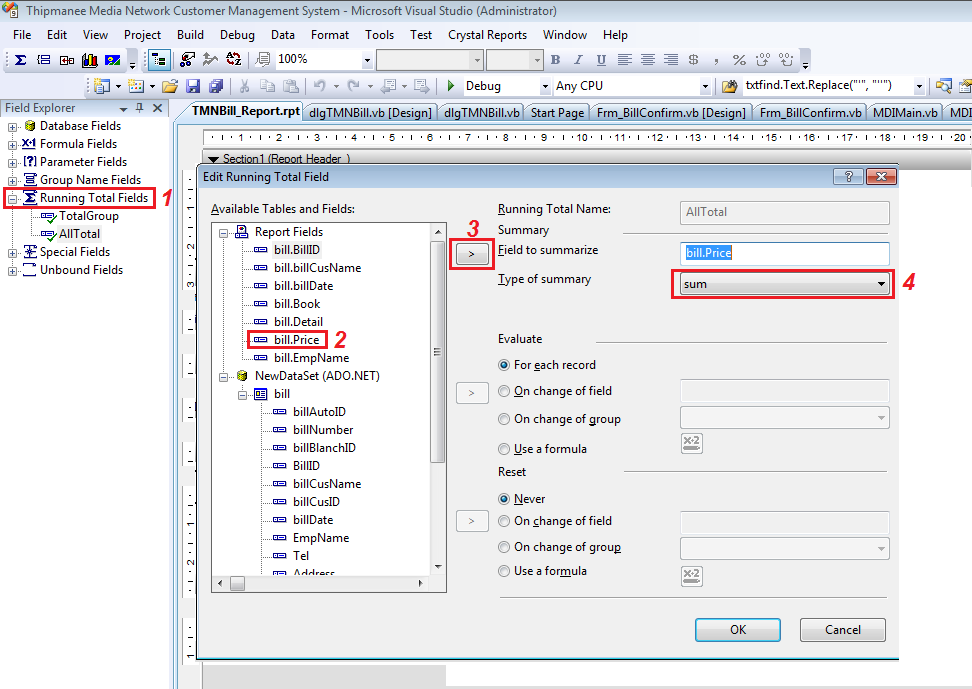Click the fields list horizontal scrollbar thumb

237,584
